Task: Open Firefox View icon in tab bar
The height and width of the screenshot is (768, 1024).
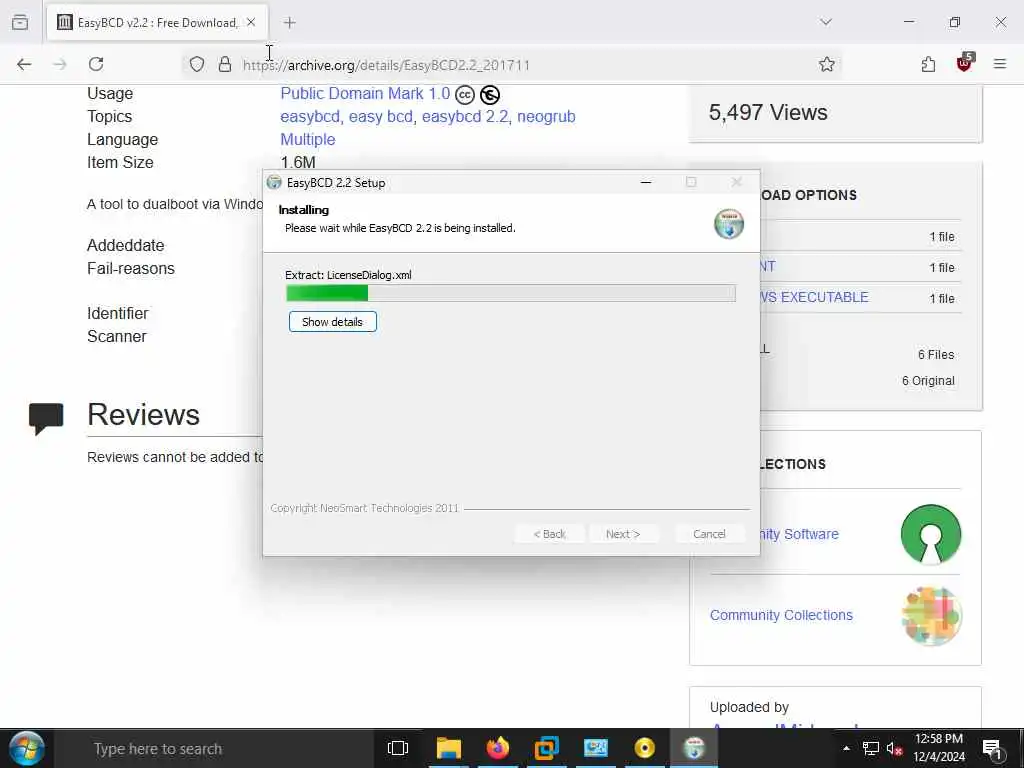Action: tap(20, 22)
